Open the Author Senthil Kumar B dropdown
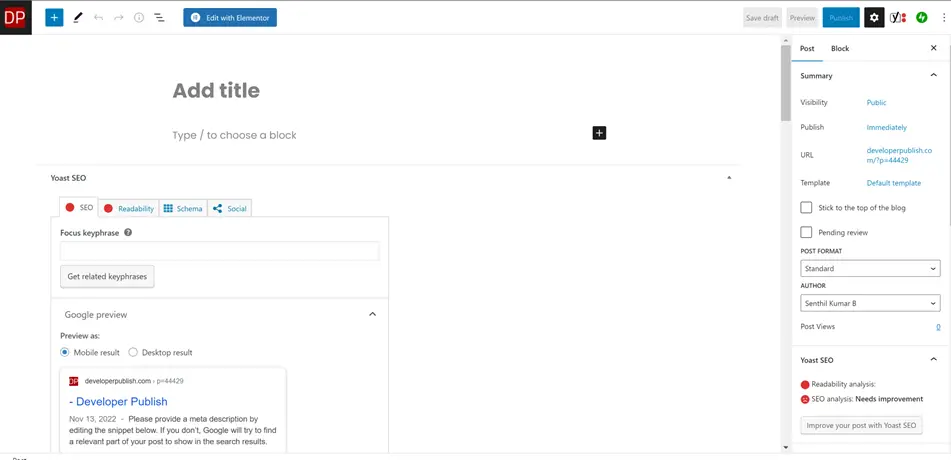This screenshot has height=460, width=951. pos(870,303)
